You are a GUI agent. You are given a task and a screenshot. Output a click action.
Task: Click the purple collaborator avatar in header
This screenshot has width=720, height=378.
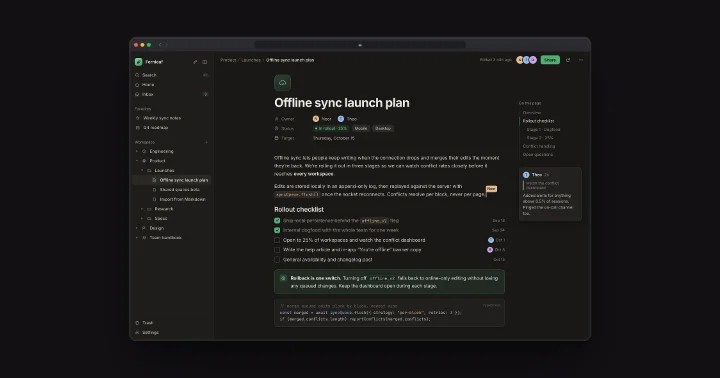pos(533,60)
